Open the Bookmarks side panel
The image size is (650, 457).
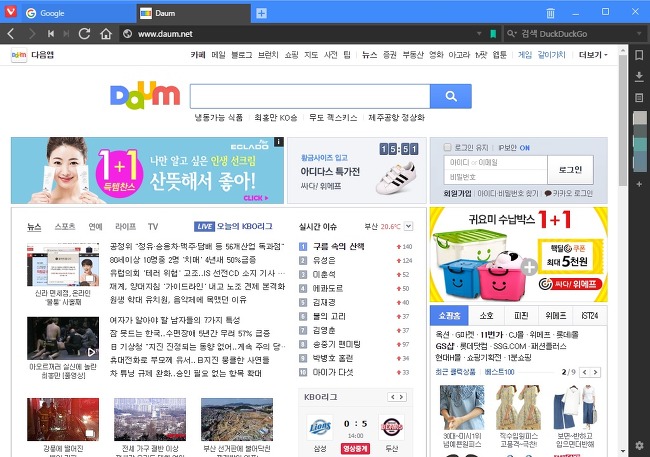click(639, 55)
